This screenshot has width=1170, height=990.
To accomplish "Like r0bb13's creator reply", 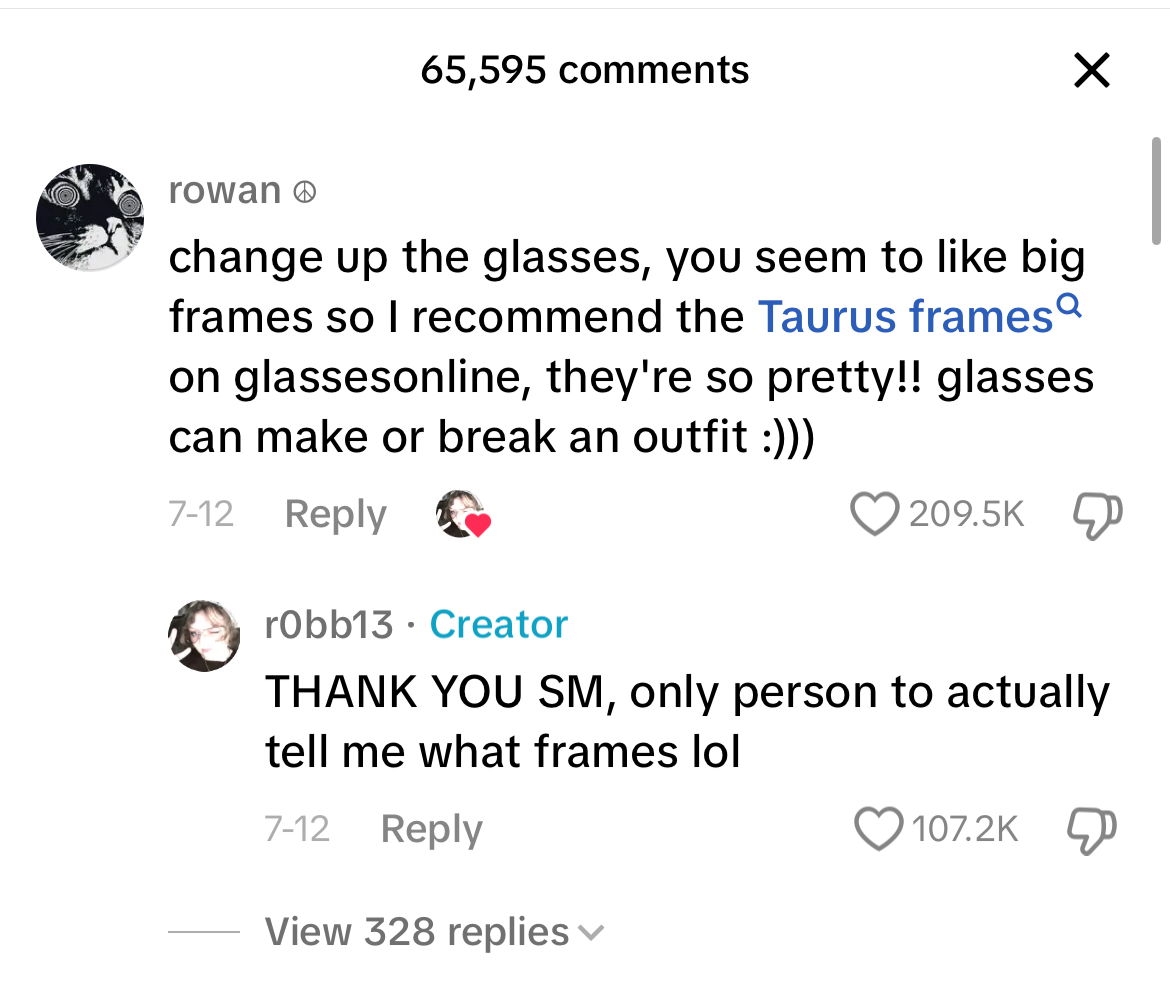I will pyautogui.click(x=879, y=829).
